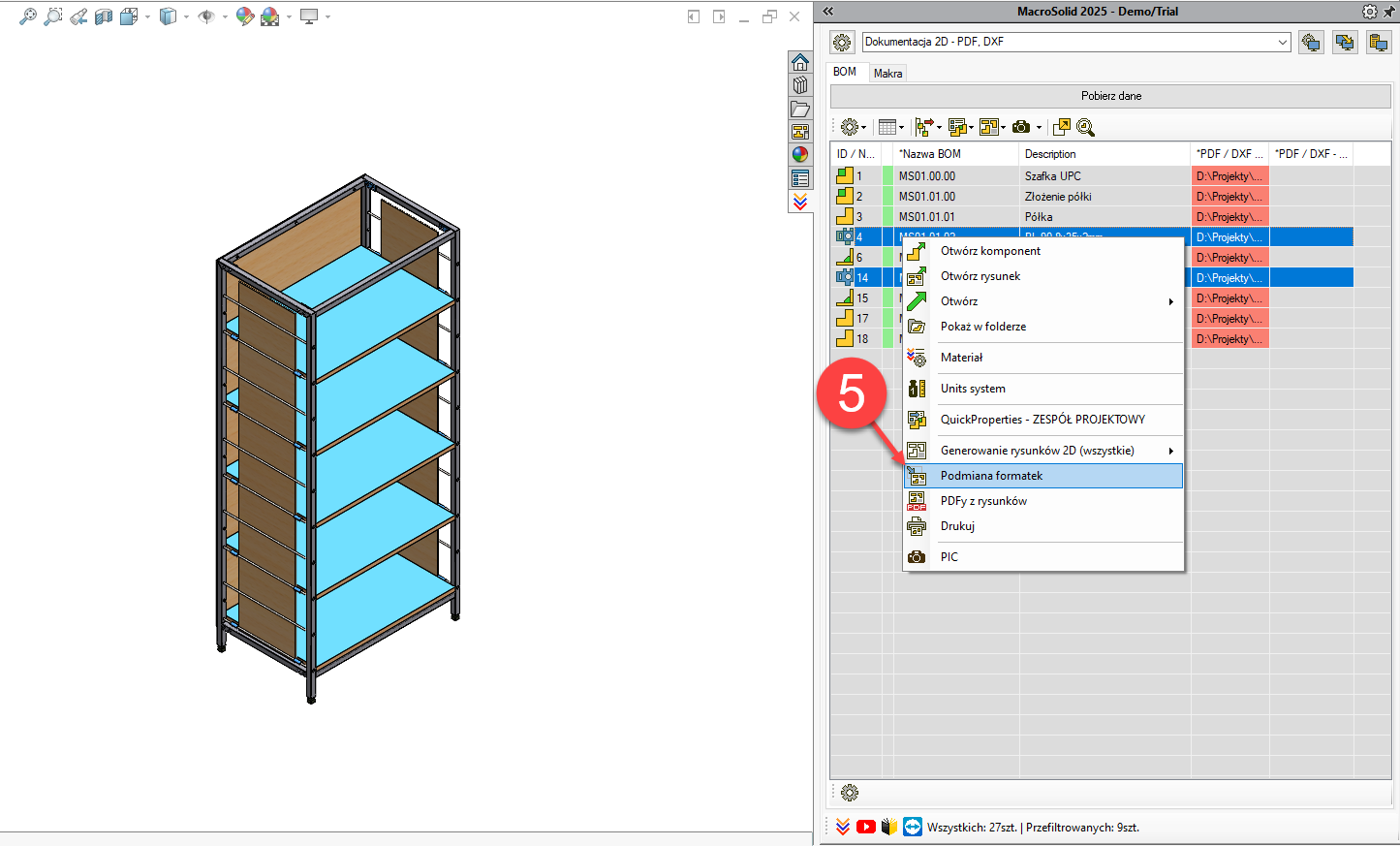The image size is (1400, 846).
Task: Choose Materiał from context menu
Action: coord(1043,358)
